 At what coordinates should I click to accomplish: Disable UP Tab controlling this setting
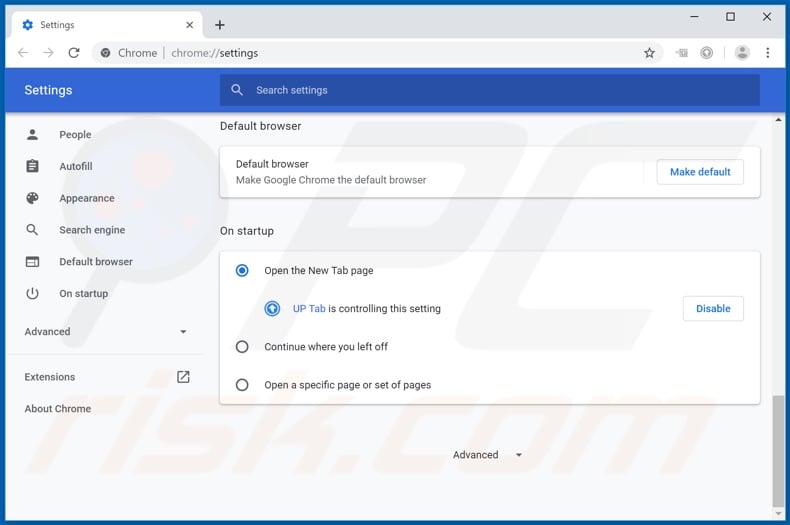click(713, 308)
